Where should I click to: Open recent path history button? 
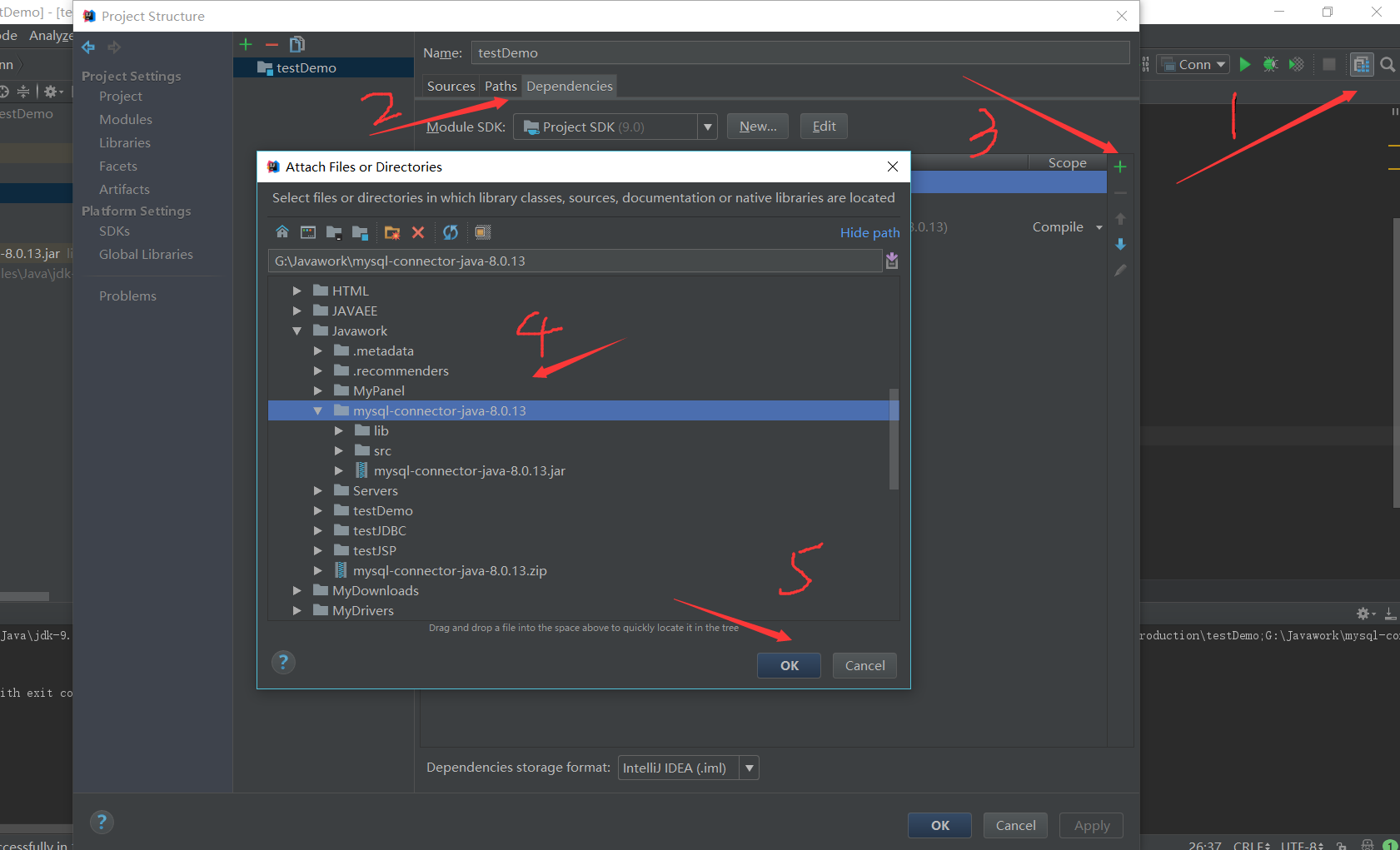pyautogui.click(x=892, y=261)
